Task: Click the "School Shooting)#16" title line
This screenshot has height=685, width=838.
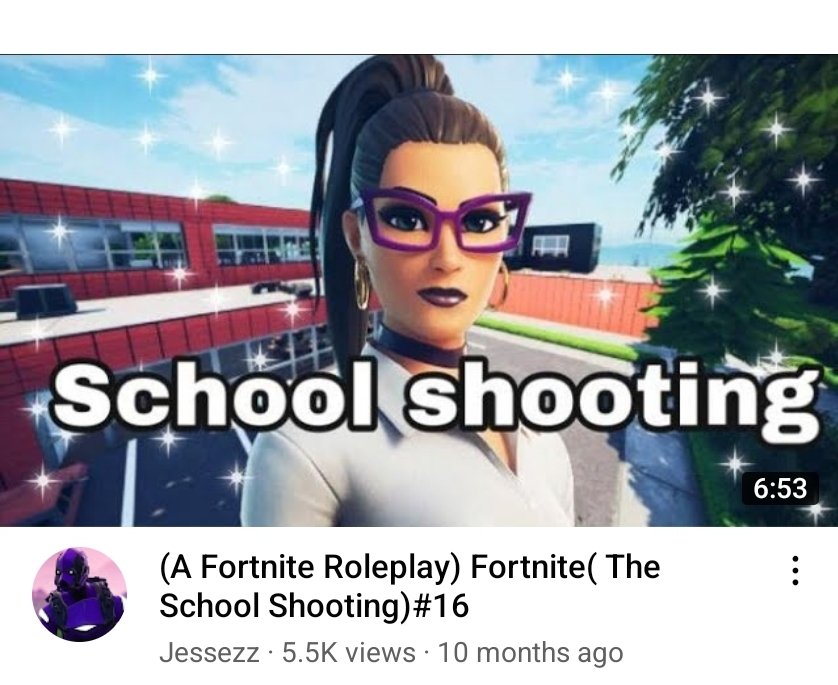Action: (x=314, y=606)
